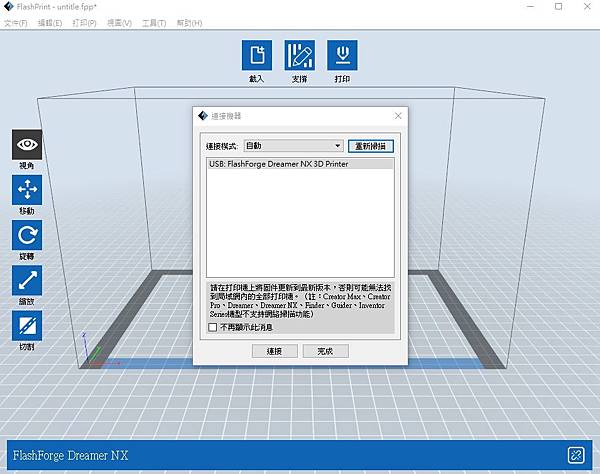Open the Tools (工具) menu
The width and height of the screenshot is (600, 474).
[x=154, y=23]
